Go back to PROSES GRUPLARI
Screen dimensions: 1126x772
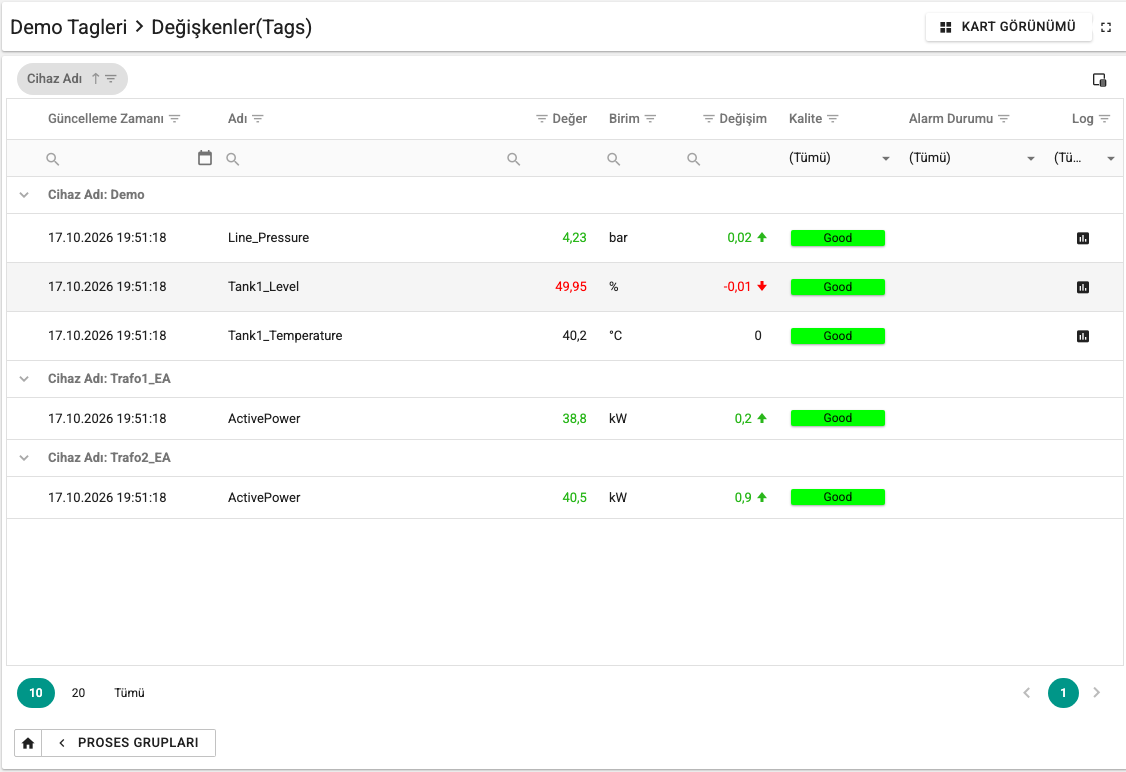pyautogui.click(x=129, y=743)
